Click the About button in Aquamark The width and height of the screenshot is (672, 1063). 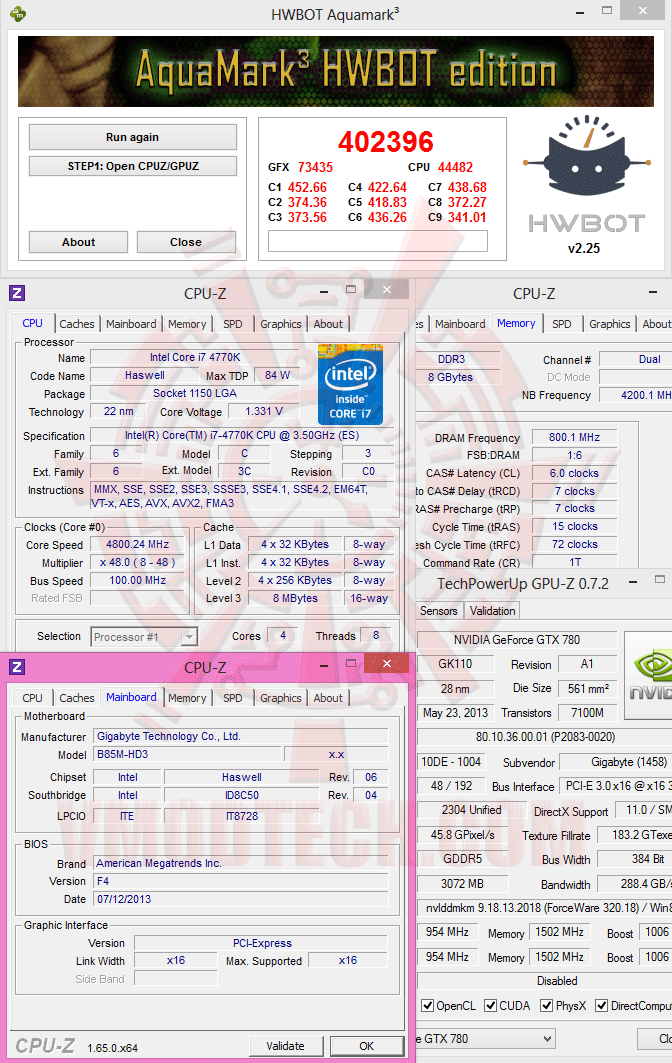coord(78,242)
